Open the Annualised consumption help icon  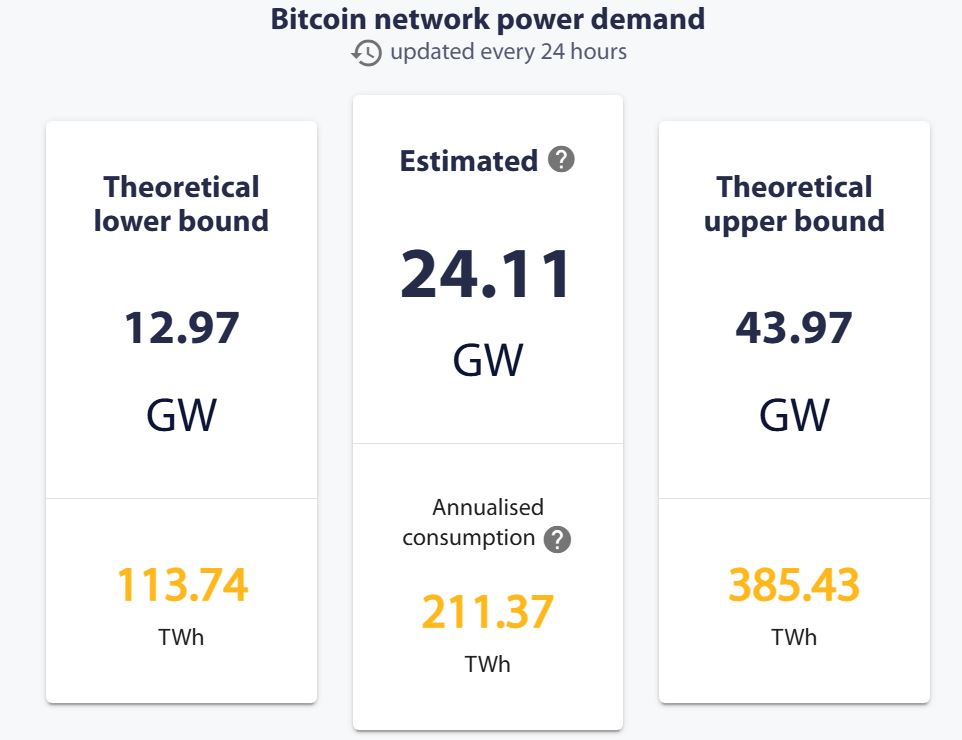[x=557, y=540]
